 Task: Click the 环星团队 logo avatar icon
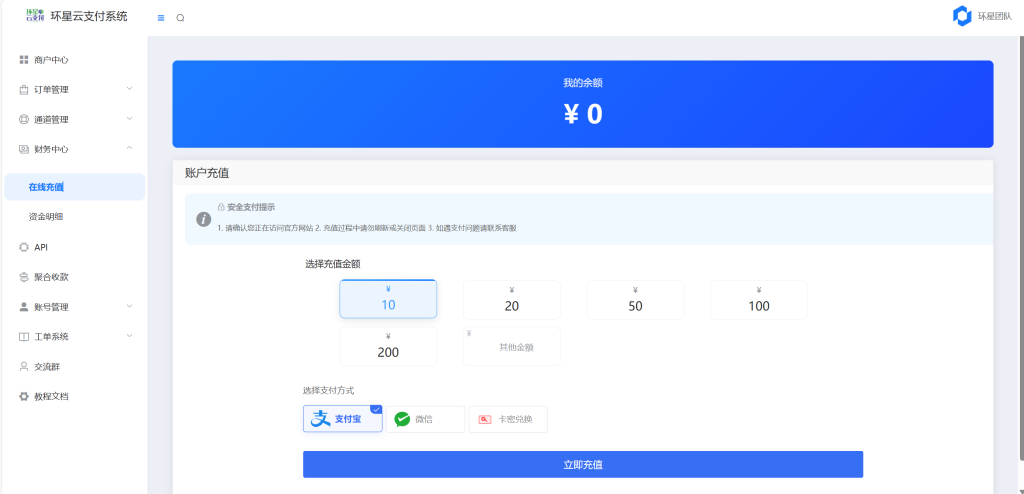pos(962,16)
